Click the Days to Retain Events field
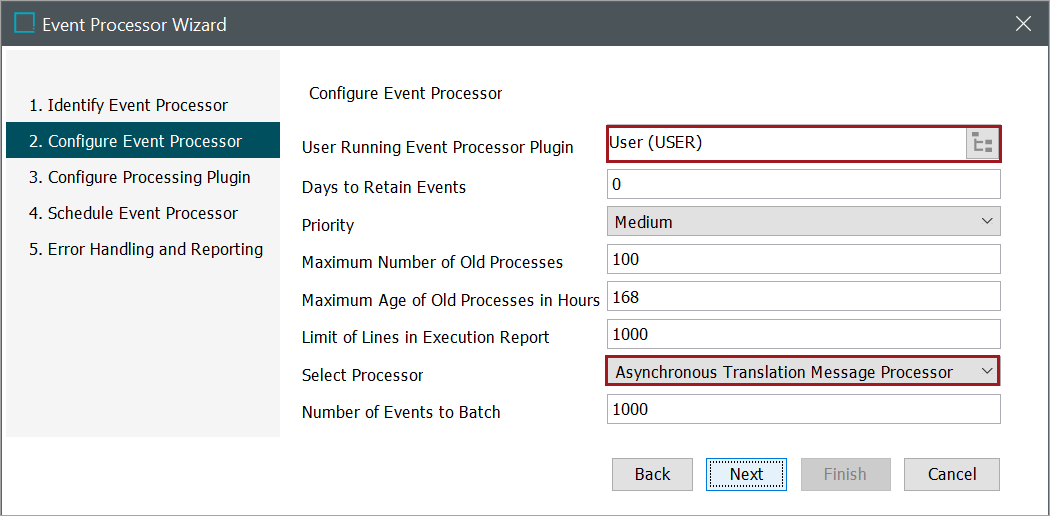The height and width of the screenshot is (516, 1050). [803, 184]
